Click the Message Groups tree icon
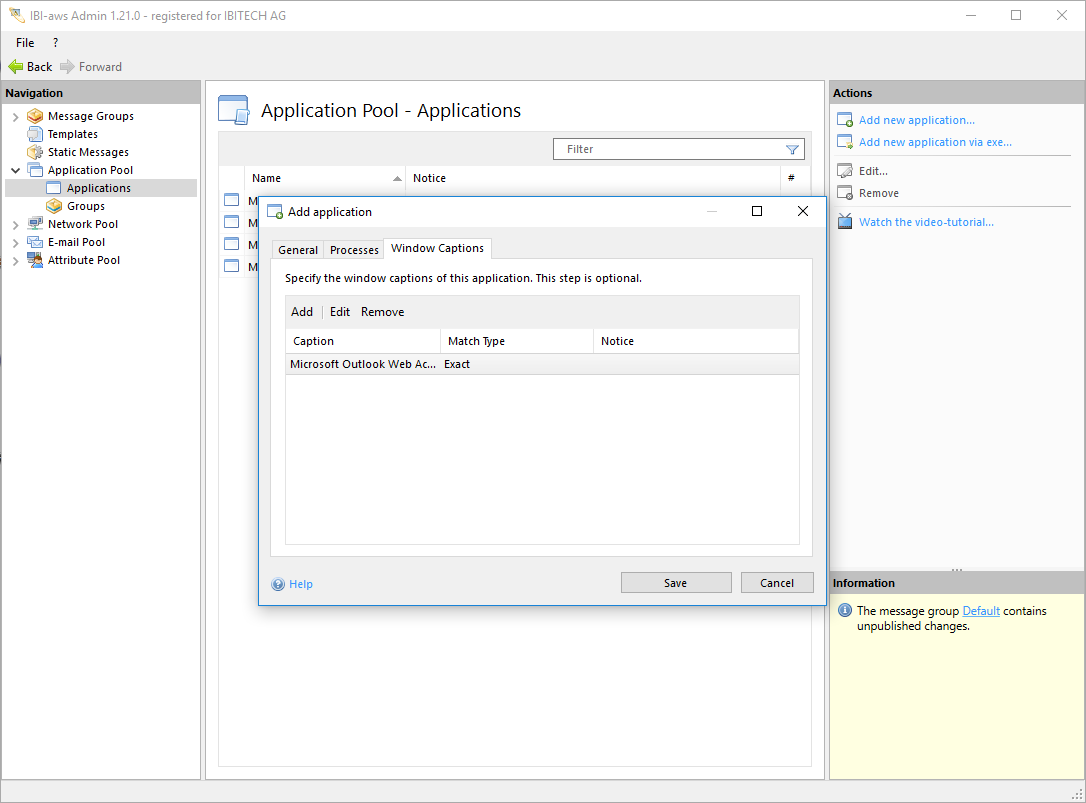1086x803 pixels. (35, 116)
